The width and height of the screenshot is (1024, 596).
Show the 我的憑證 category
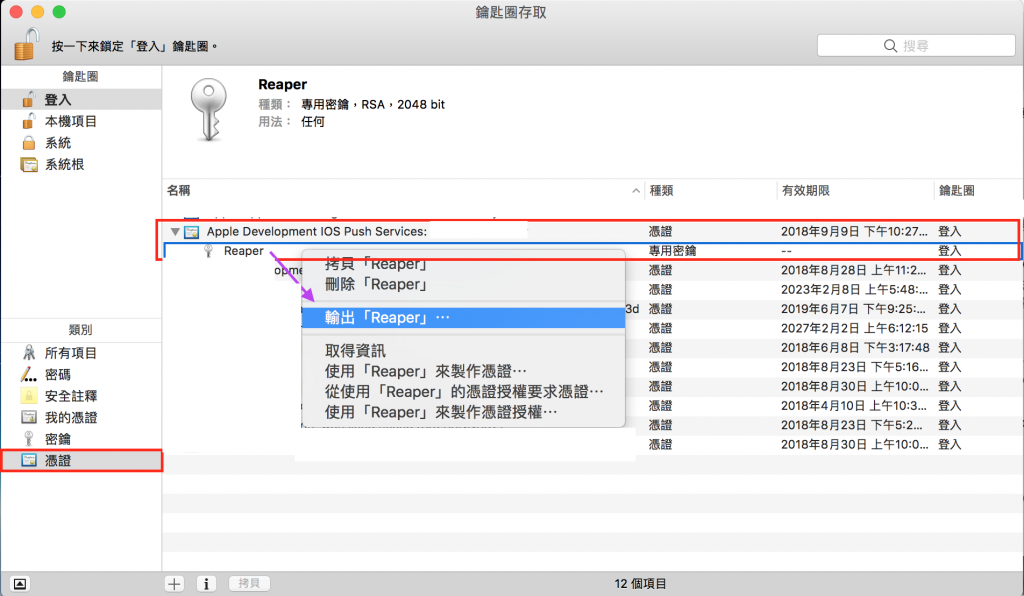[81, 417]
